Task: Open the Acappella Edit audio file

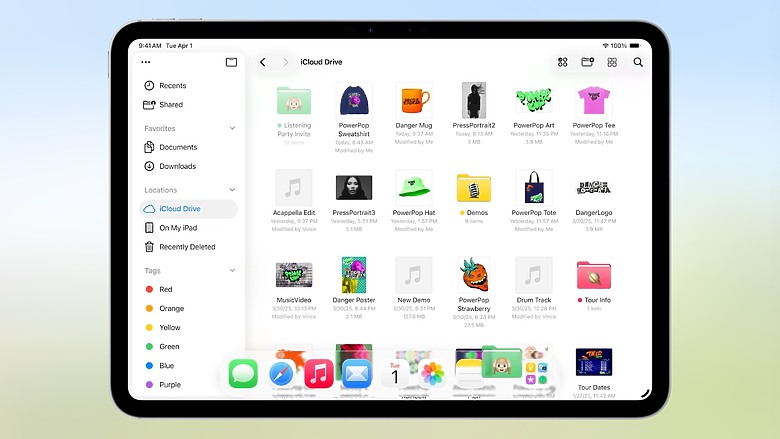Action: click(294, 187)
